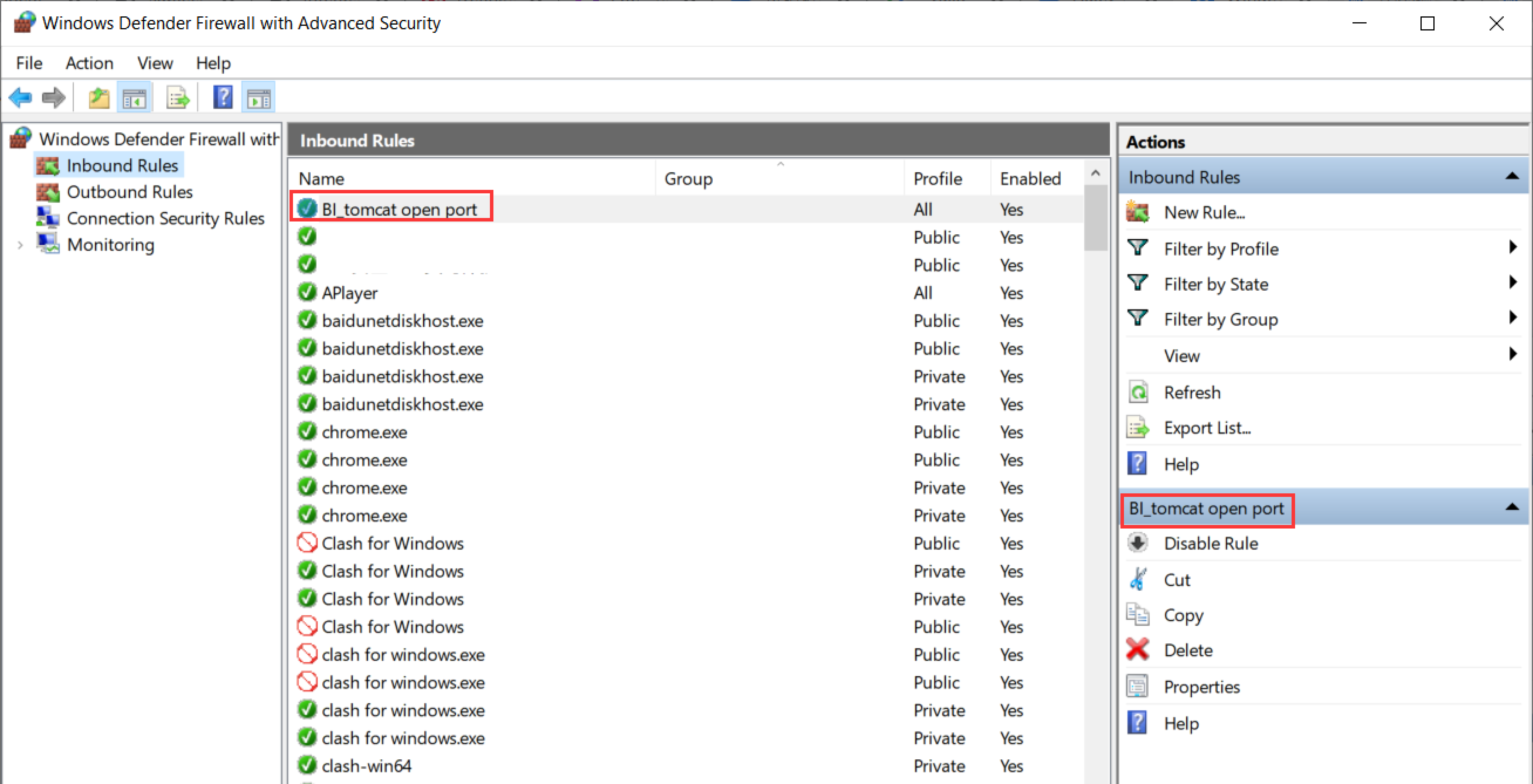The image size is (1533, 784).
Task: Click the New Rule action icon
Action: tap(1137, 212)
